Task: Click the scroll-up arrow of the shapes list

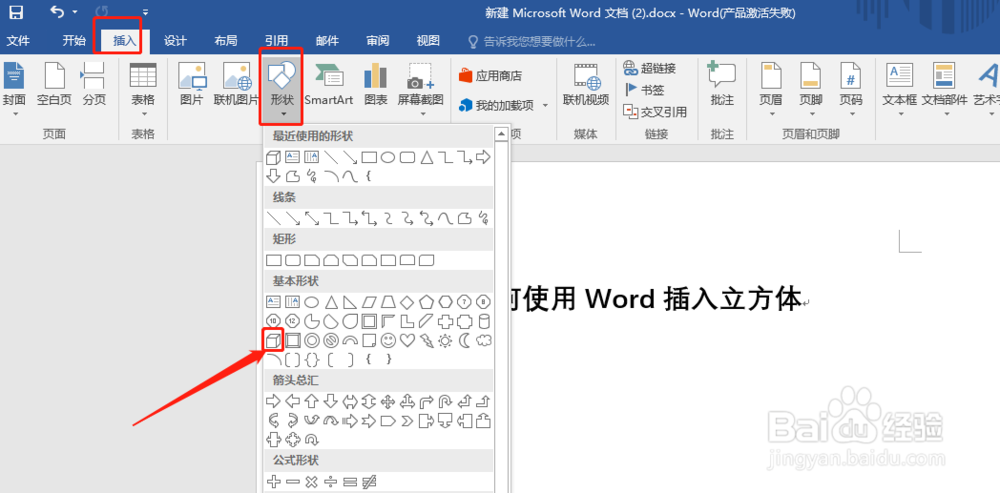Action: [x=501, y=134]
